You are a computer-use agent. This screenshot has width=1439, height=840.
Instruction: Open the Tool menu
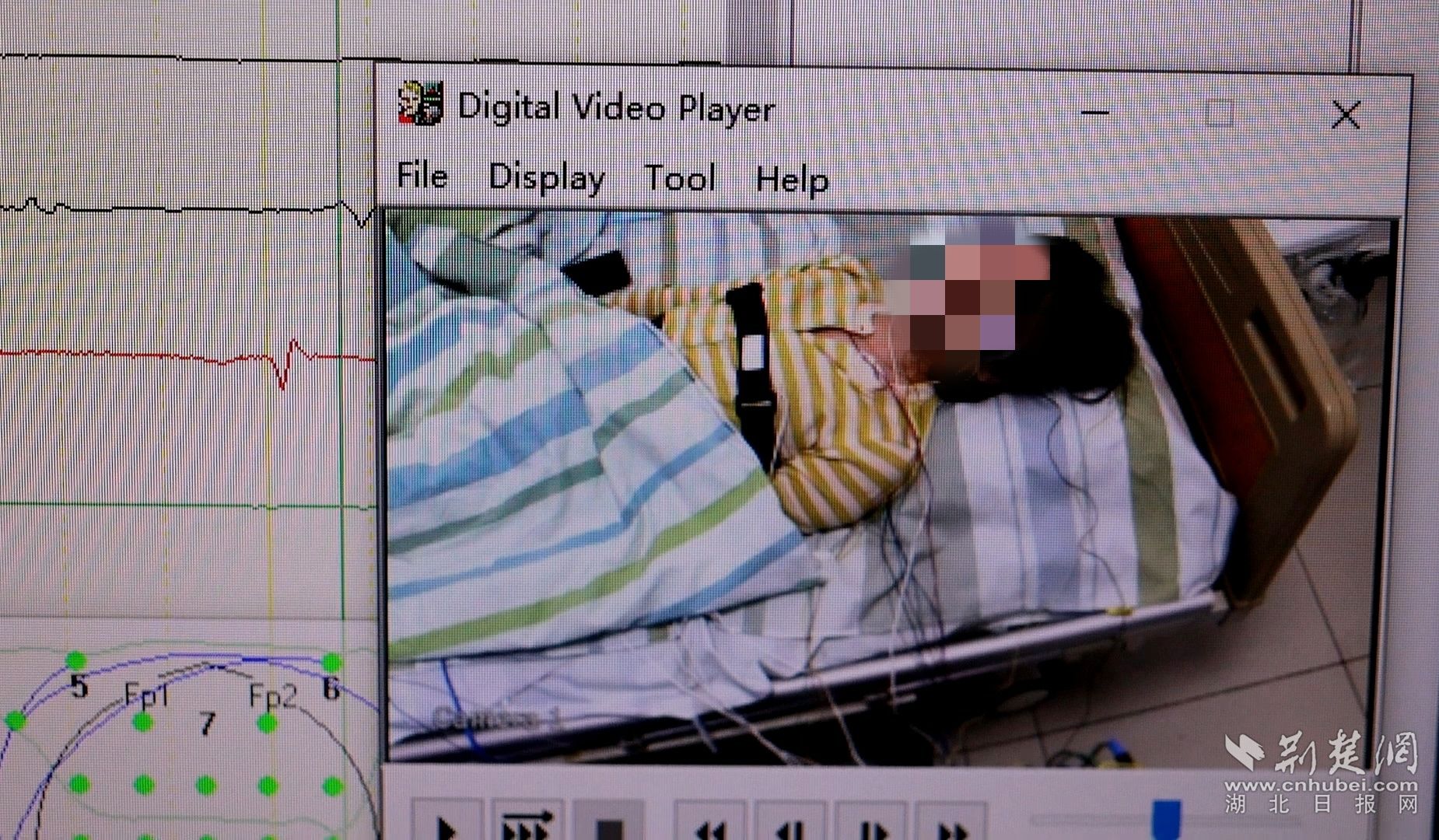tap(680, 179)
